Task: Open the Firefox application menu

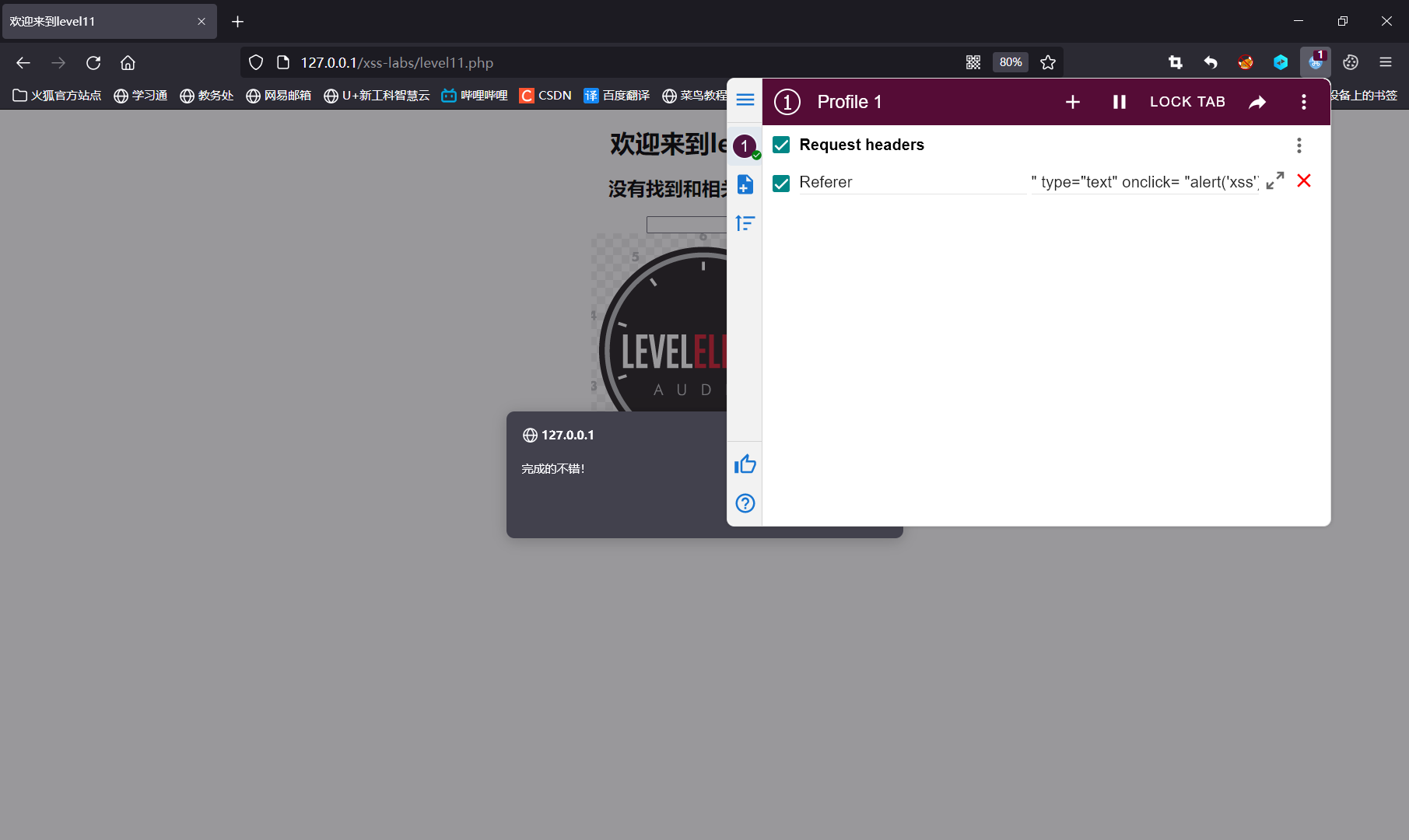Action: [1386, 62]
